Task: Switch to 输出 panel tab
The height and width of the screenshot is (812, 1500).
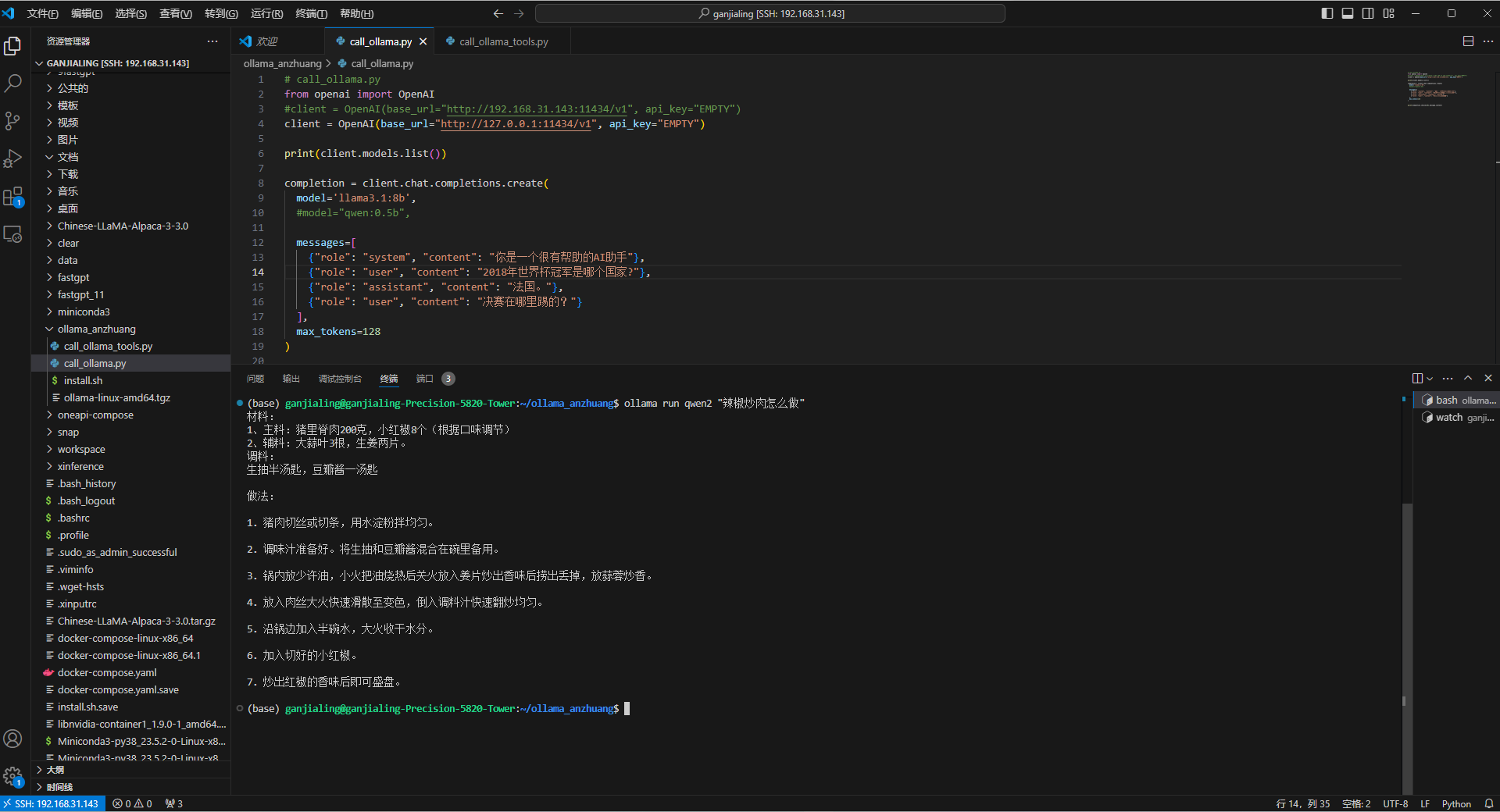Action: click(291, 379)
